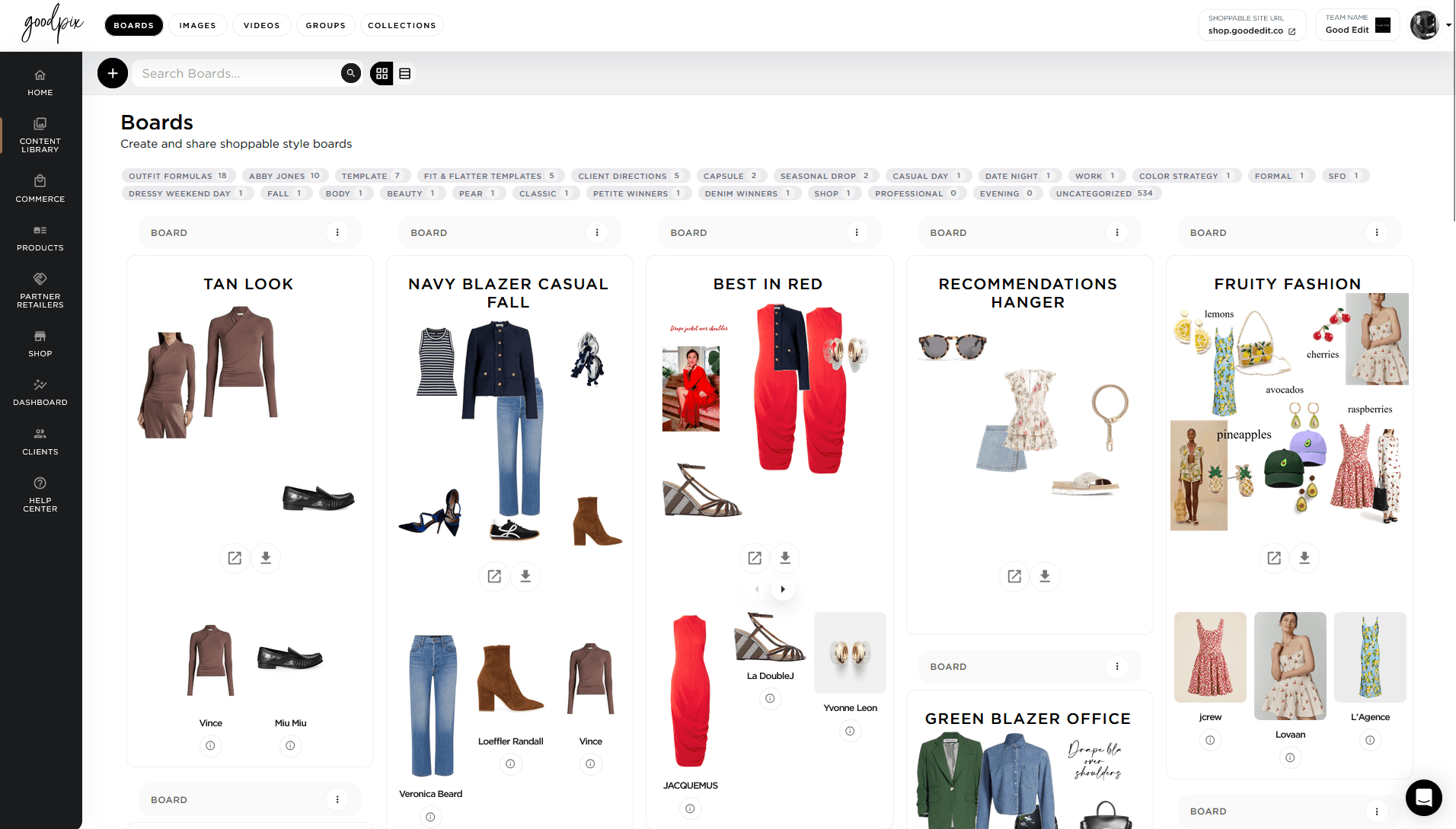Filter boards by Outfit Formulas tag
This screenshot has height=829, width=1456.
point(177,176)
